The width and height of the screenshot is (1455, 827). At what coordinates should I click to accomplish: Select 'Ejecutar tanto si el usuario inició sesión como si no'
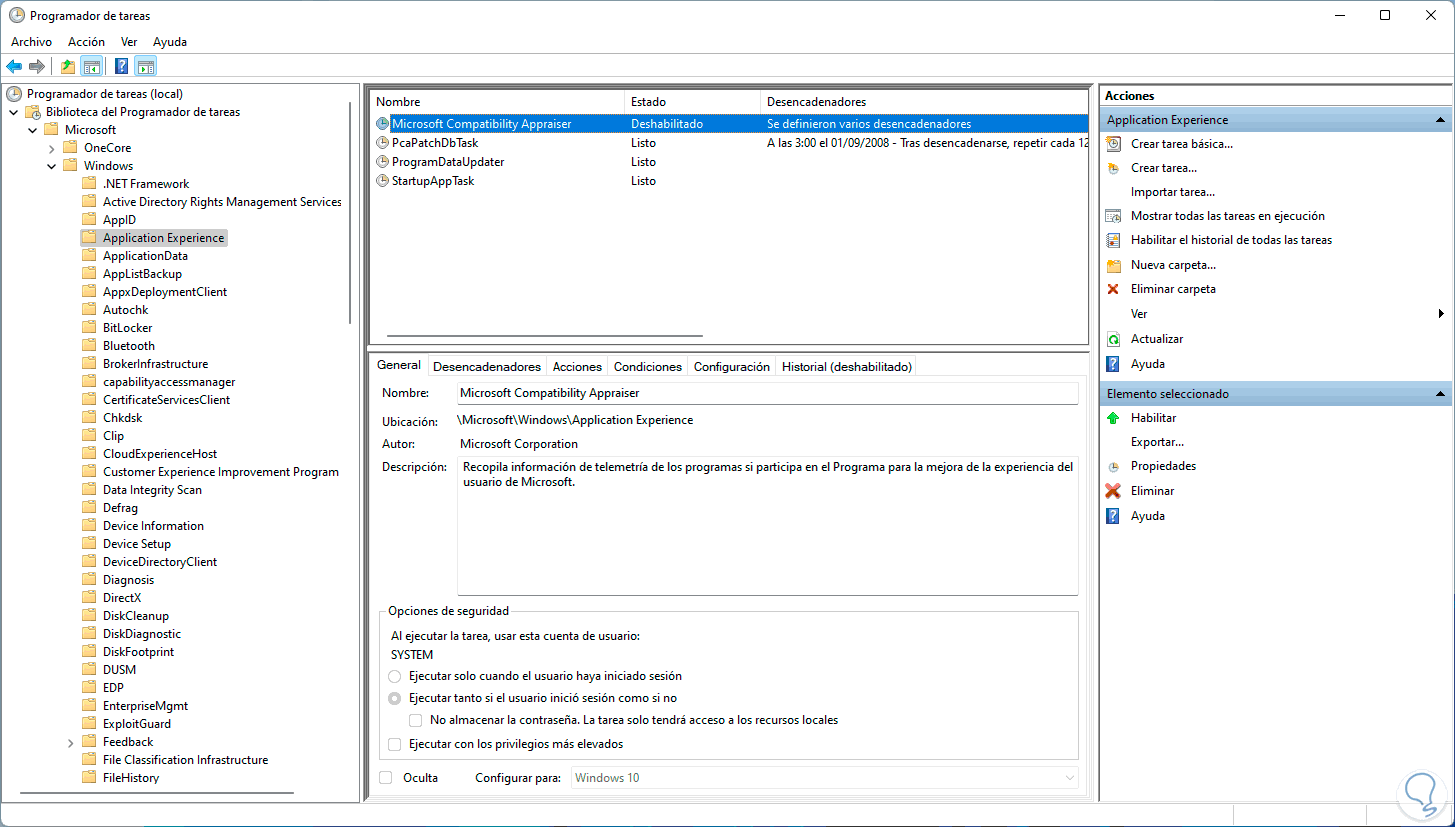tap(395, 698)
